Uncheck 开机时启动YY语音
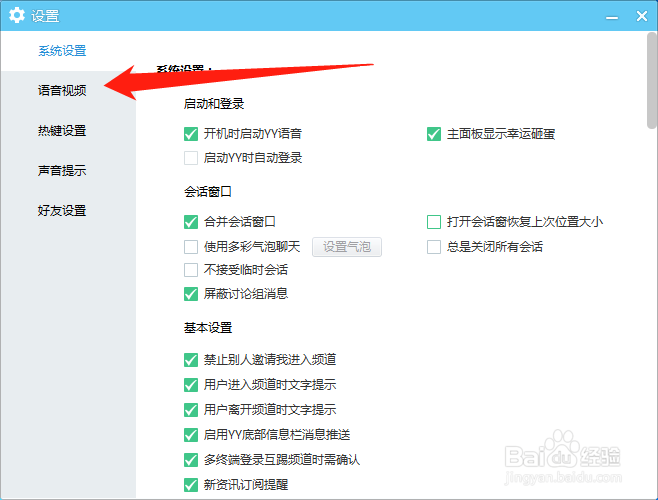The width and height of the screenshot is (658, 500). (191, 134)
